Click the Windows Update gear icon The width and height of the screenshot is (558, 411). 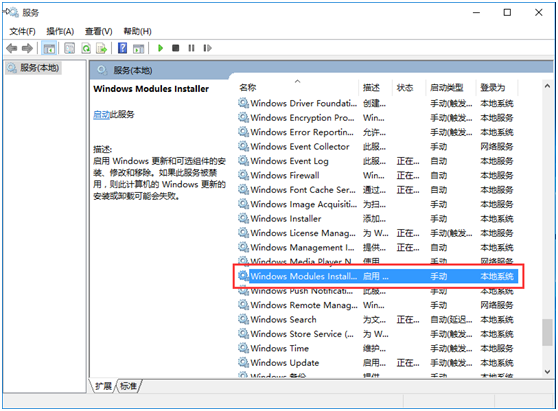coord(243,363)
